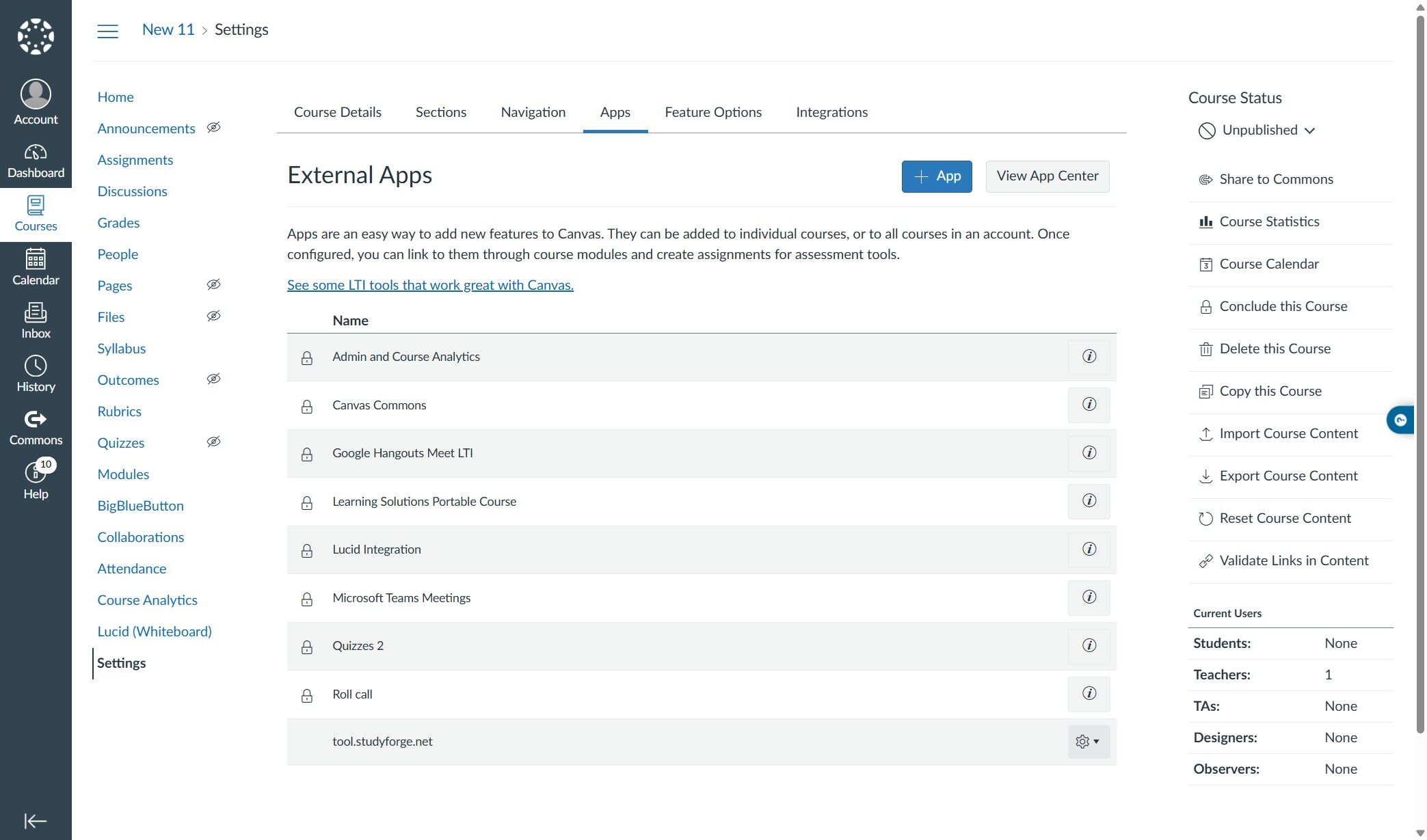1427x840 pixels.
Task: Switch to the Navigation tab
Action: [533, 112]
